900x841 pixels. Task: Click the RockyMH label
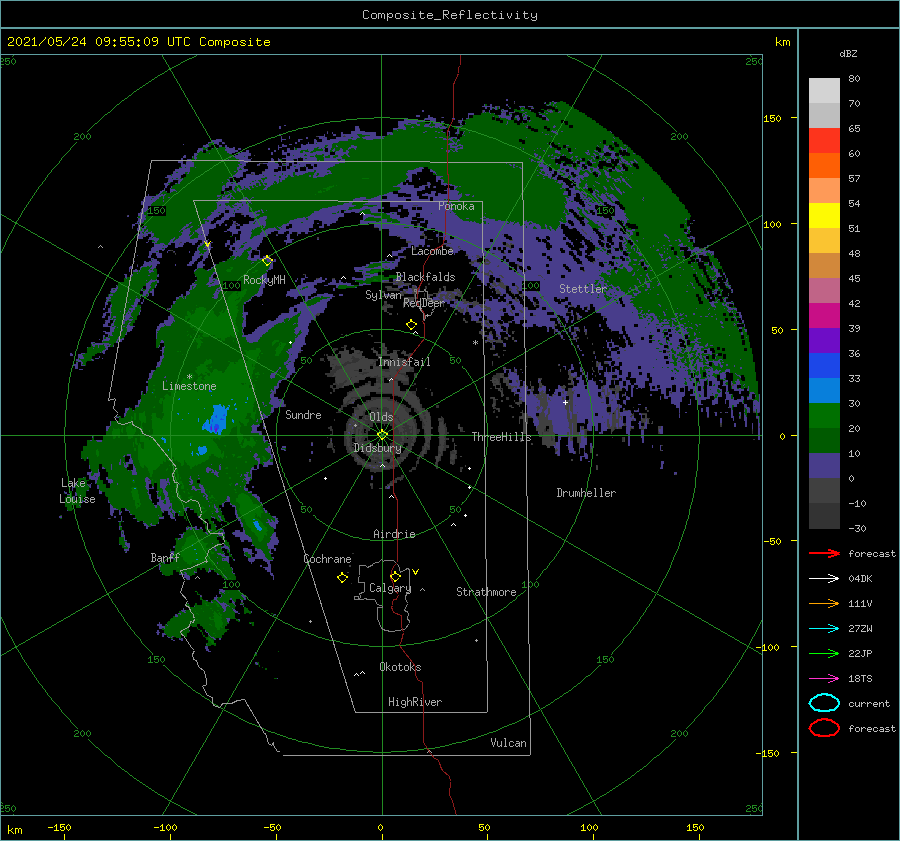[264, 280]
